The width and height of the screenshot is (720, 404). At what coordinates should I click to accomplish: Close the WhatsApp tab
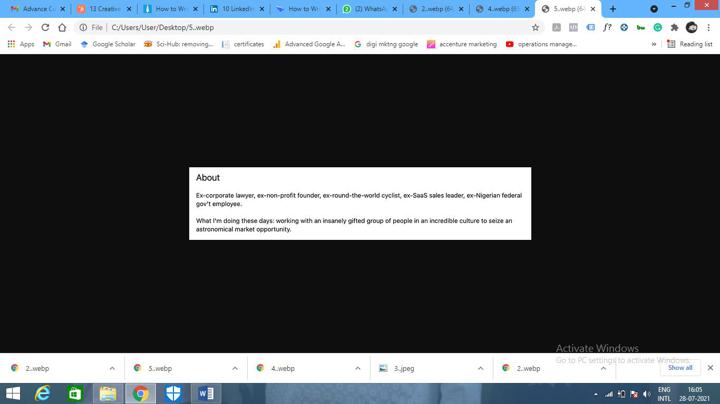pyautogui.click(x=394, y=9)
